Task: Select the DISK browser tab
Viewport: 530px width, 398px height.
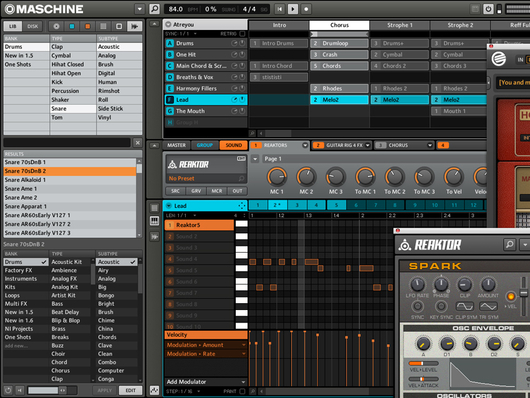Action: tap(32, 26)
